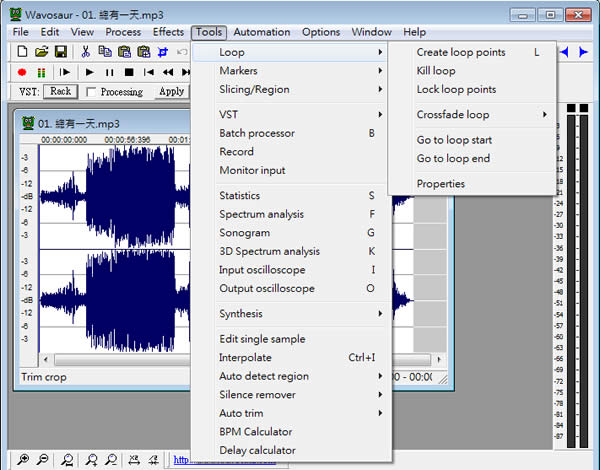Screen dimensions: 600x470
Task: Paste and mix with the second clipboard icon
Action: pyautogui.click(x=144, y=51)
